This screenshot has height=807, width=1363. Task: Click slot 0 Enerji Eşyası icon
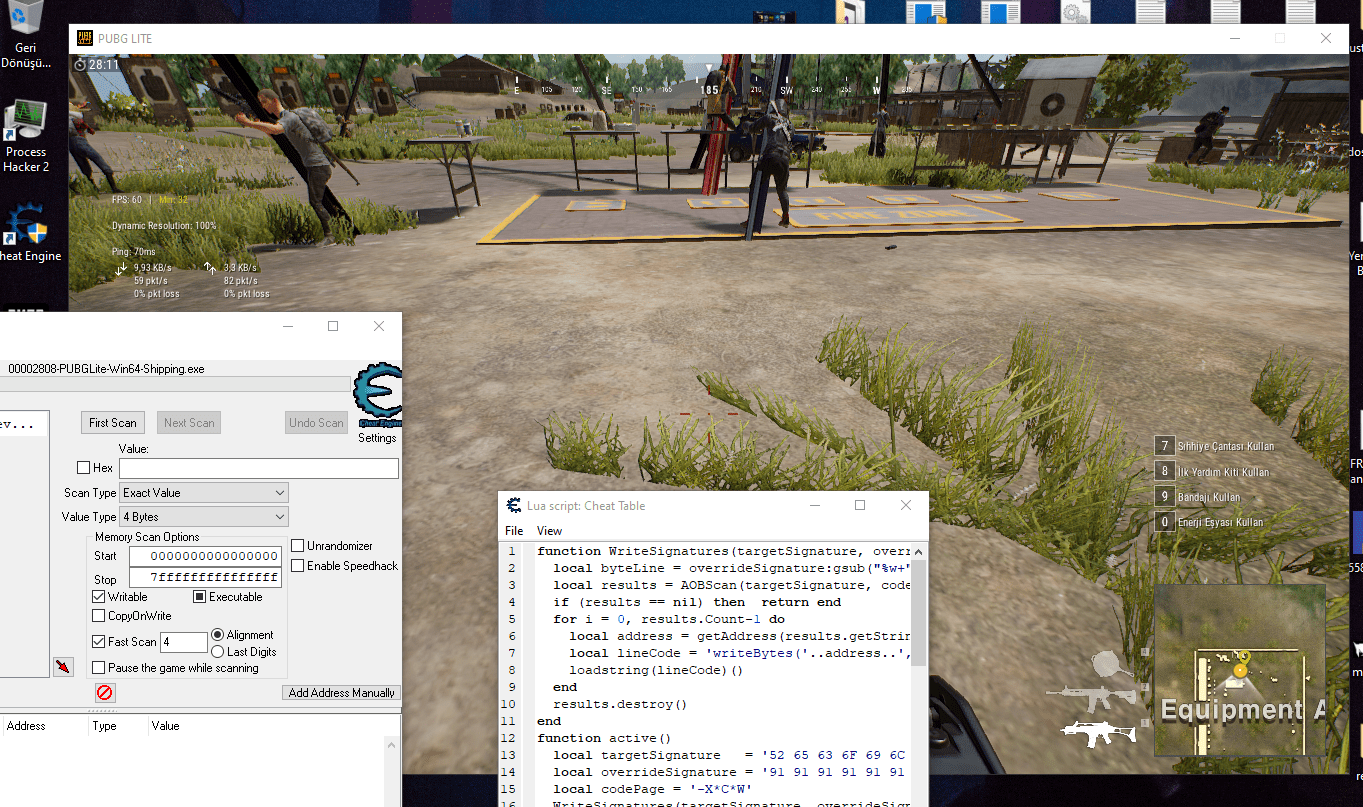point(1164,522)
